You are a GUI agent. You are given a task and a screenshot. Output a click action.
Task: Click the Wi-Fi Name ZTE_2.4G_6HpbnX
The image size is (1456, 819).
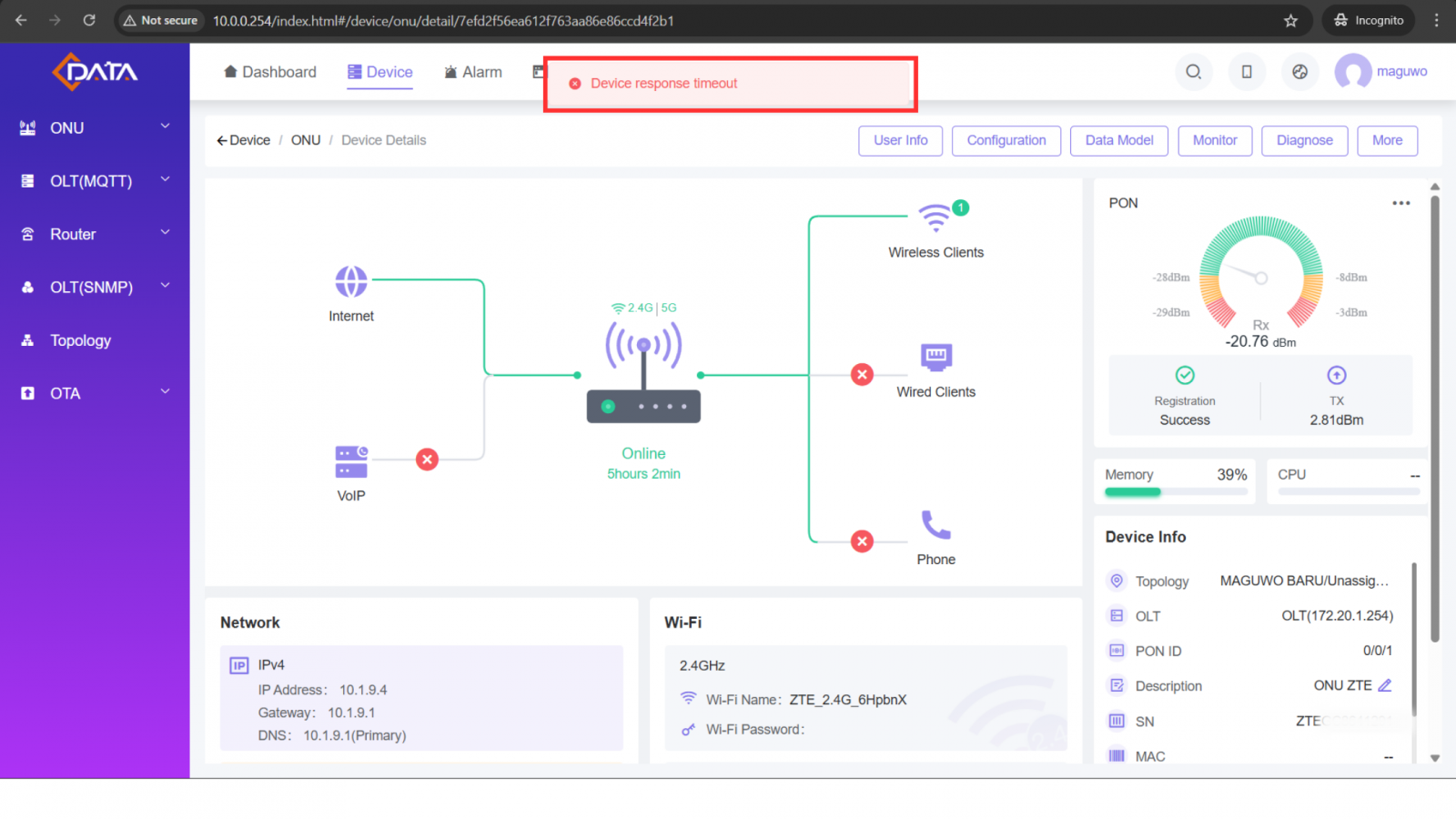(x=848, y=700)
